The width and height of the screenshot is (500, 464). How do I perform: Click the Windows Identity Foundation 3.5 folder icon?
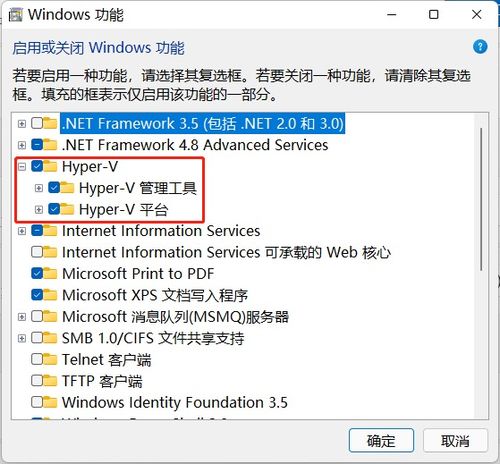click(x=50, y=402)
